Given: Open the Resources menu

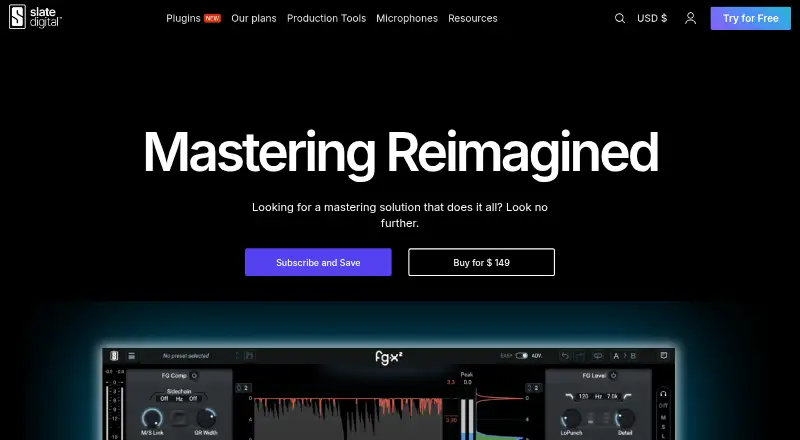Looking at the screenshot, I should click(x=473, y=18).
